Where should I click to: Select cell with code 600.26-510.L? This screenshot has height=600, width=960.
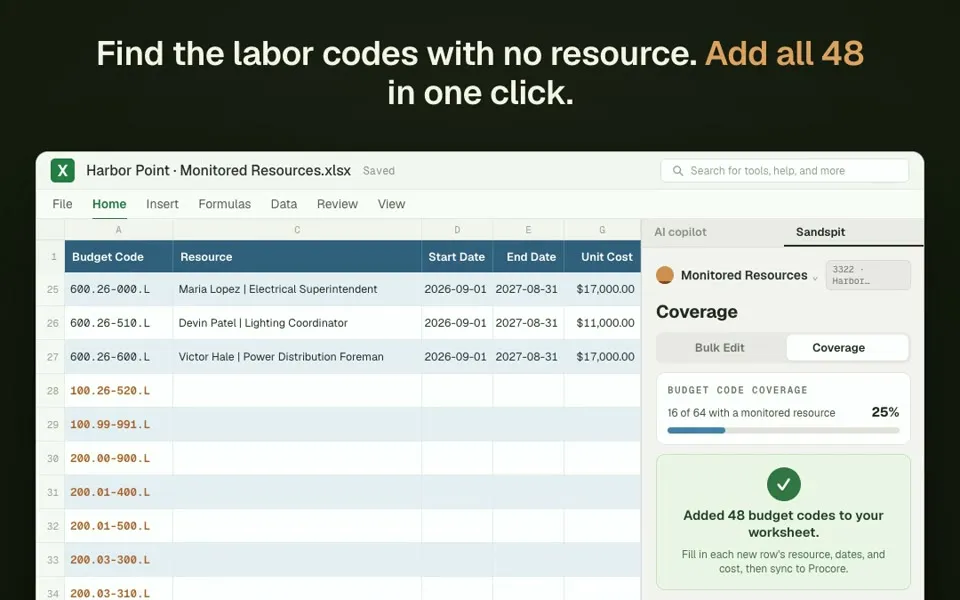pos(119,323)
